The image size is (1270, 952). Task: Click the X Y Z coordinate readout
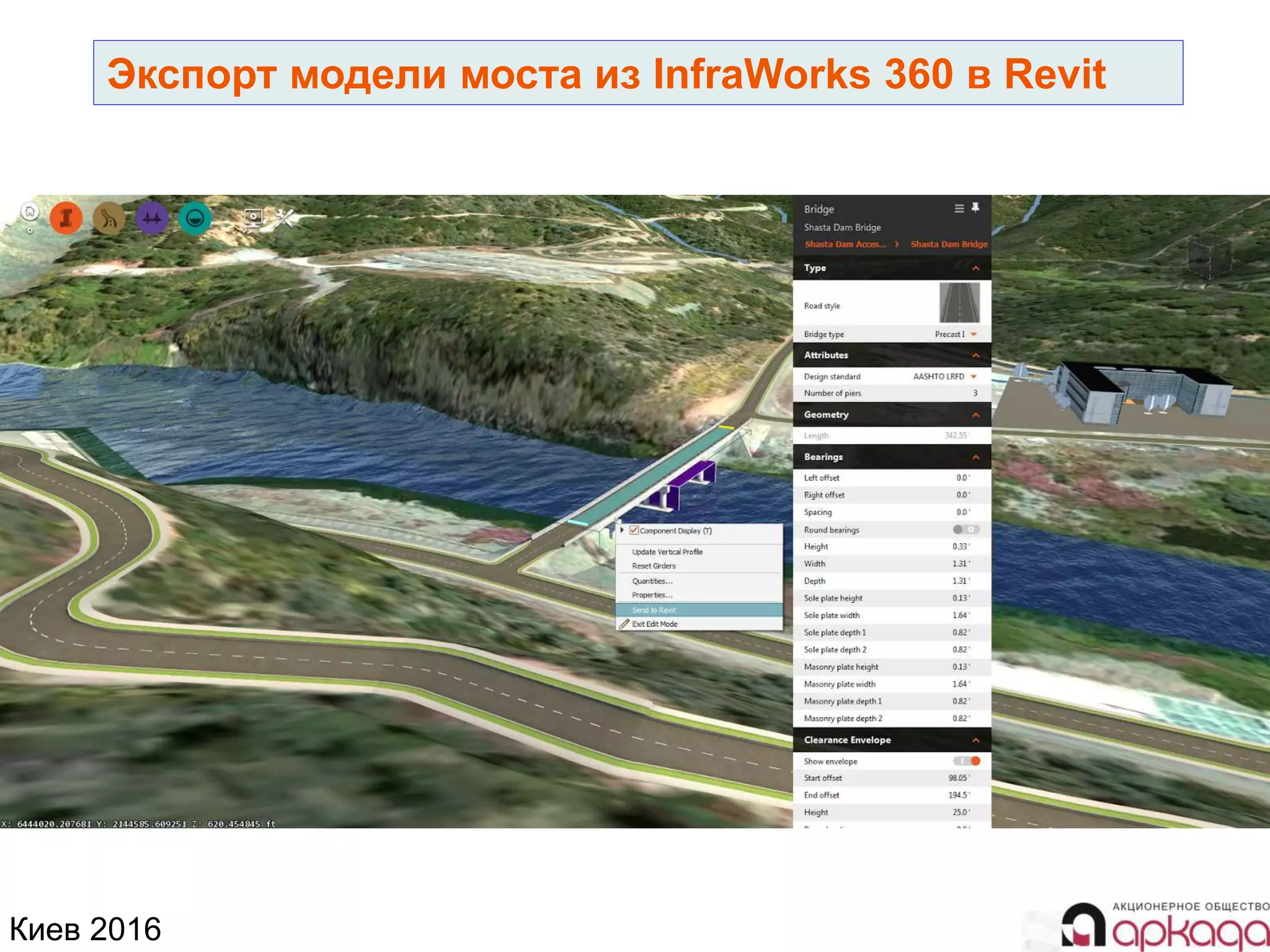138,824
